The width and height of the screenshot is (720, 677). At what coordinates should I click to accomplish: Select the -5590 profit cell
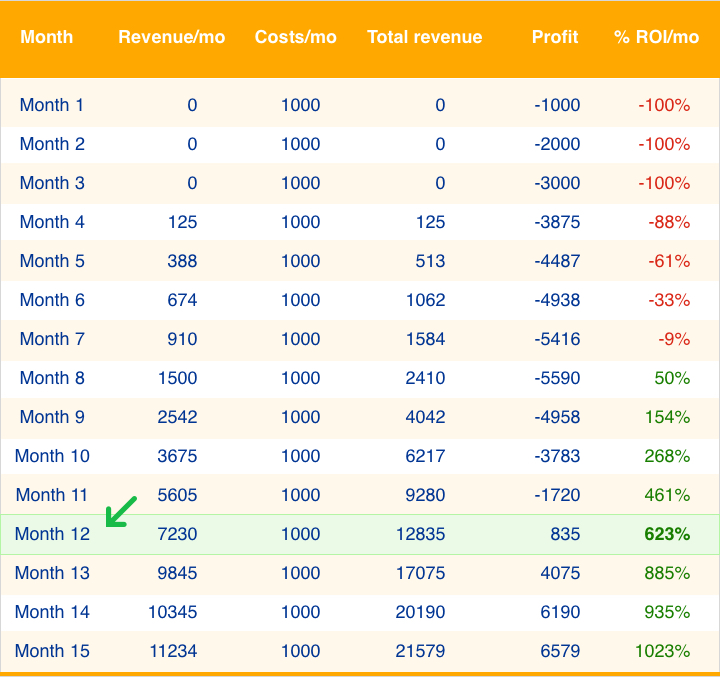(557, 378)
